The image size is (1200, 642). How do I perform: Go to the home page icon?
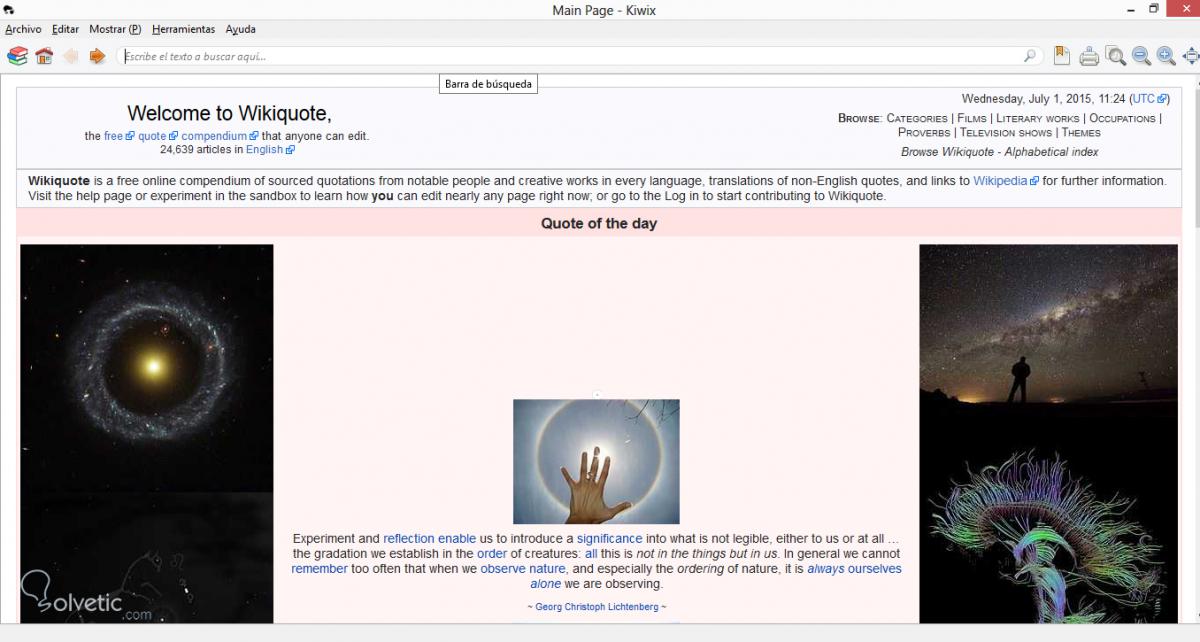[x=44, y=56]
